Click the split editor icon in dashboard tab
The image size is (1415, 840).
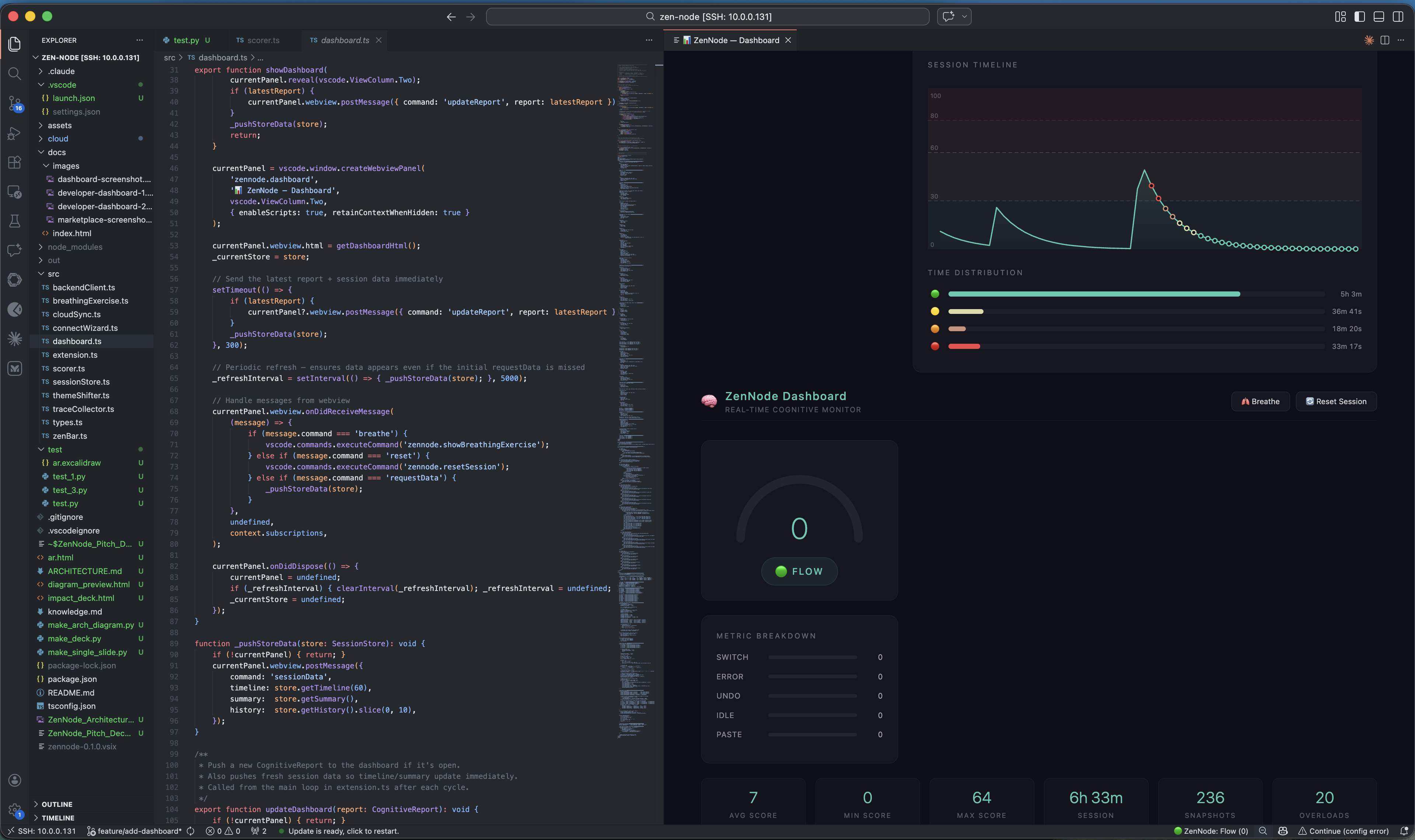1385,40
